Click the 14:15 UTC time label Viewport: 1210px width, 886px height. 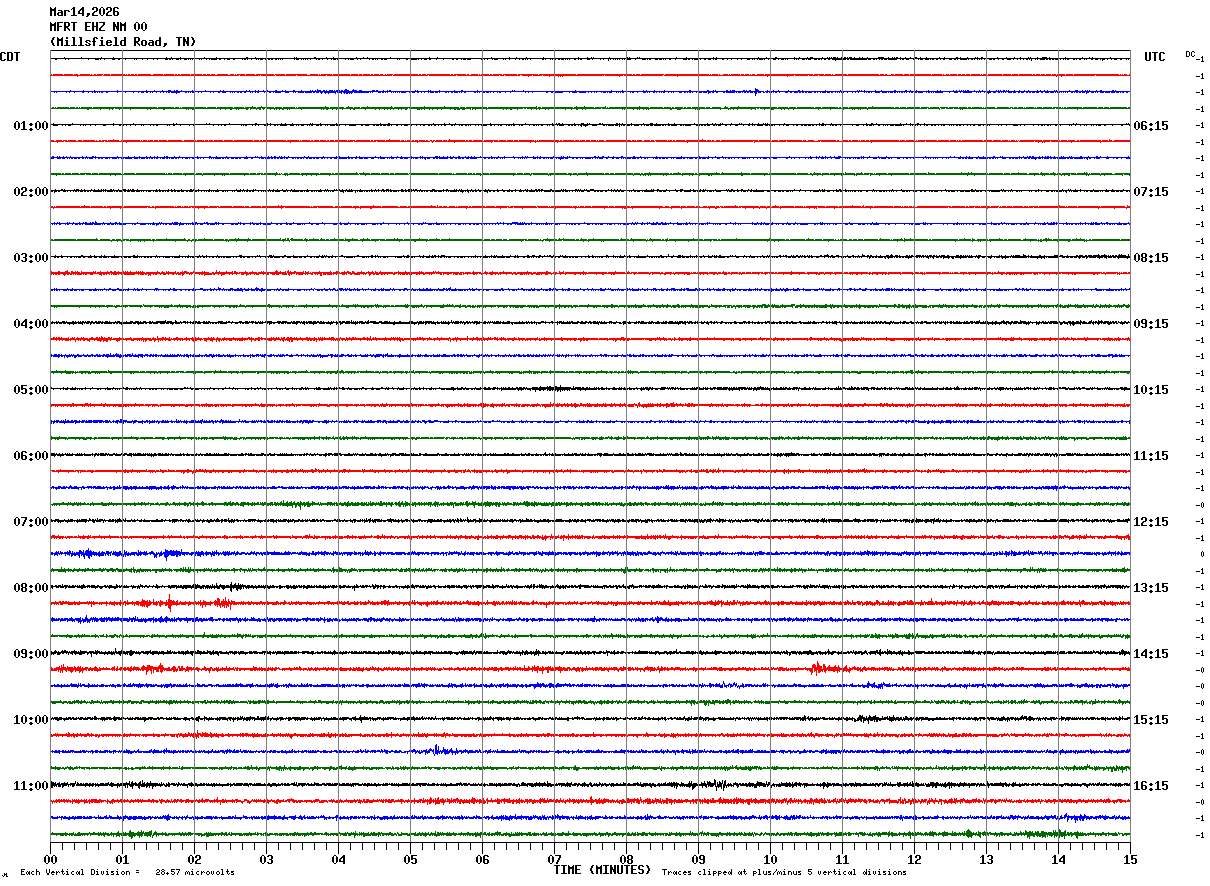click(x=1151, y=654)
